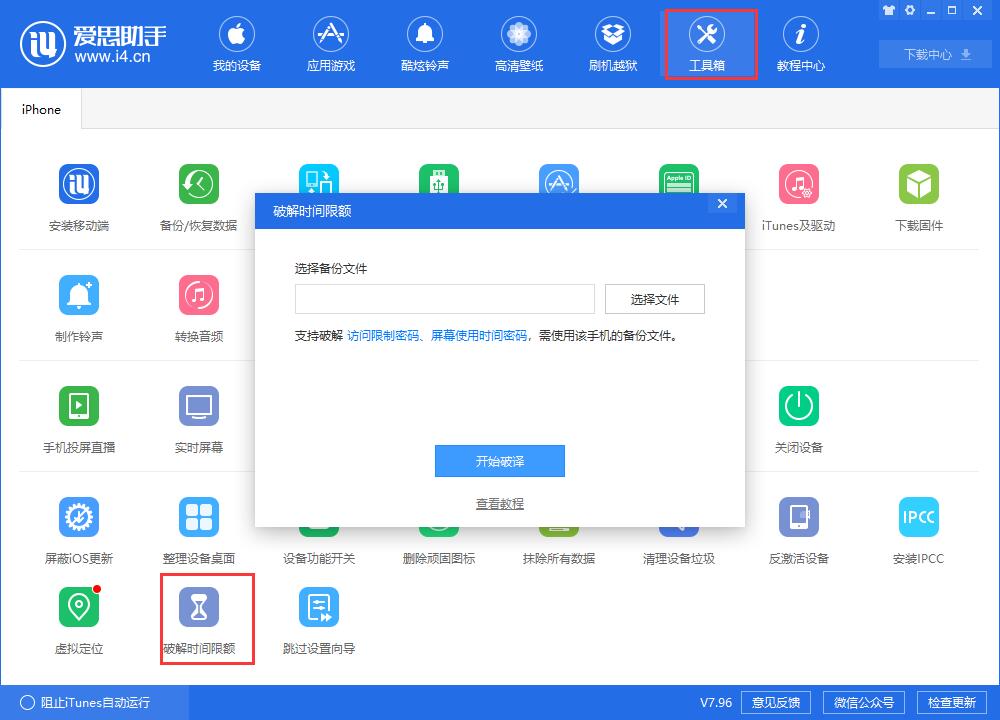
Task: Click the 检查更新 update button
Action: pyautogui.click(x=953, y=702)
